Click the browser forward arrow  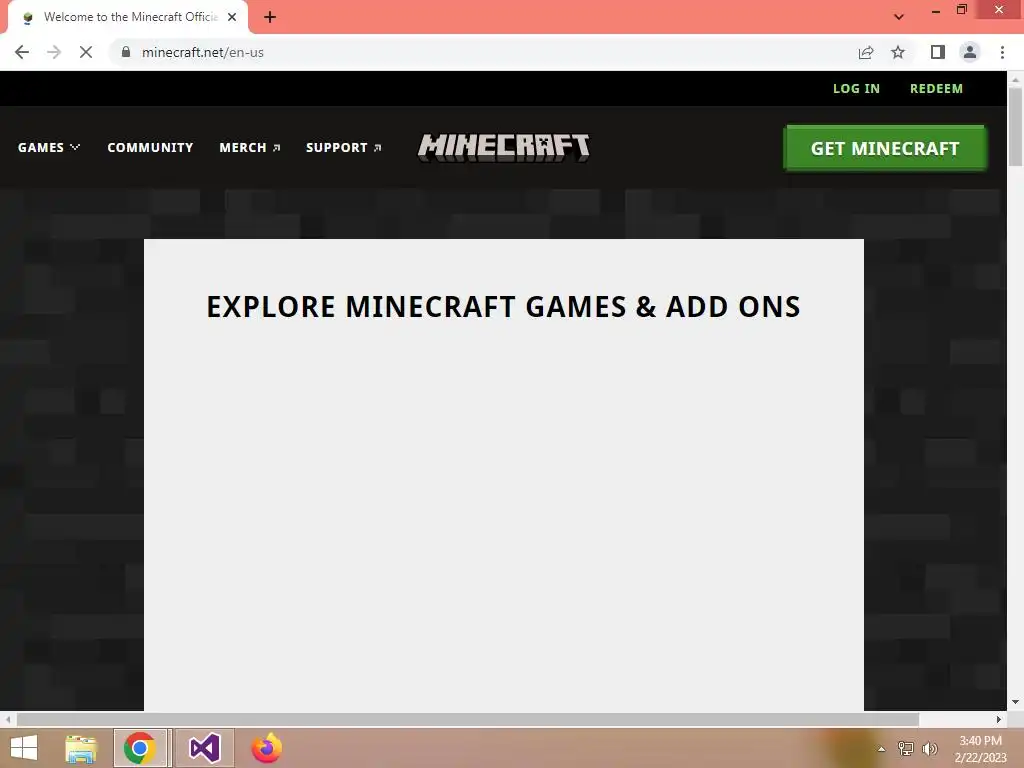point(54,52)
